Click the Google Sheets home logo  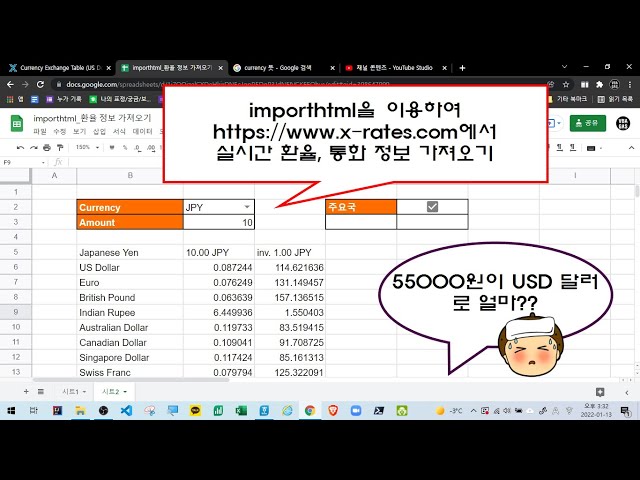pos(17,123)
